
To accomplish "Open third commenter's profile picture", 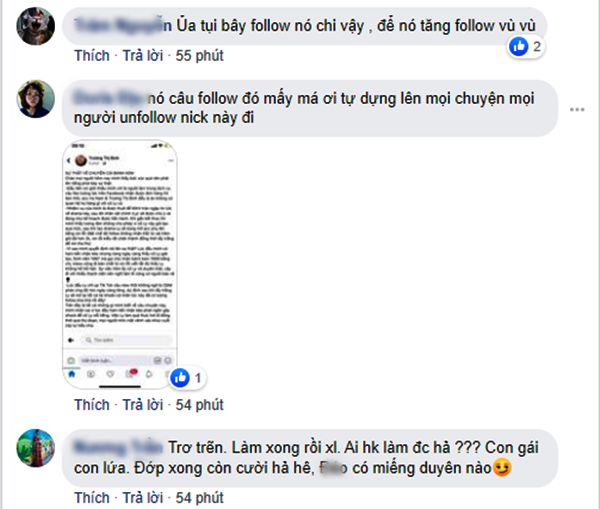I will 35,448.
